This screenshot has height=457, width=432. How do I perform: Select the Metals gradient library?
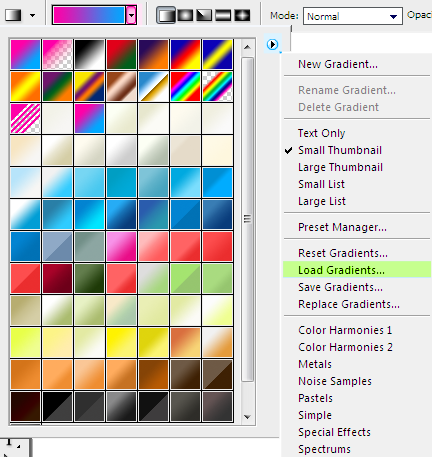pos(315,364)
